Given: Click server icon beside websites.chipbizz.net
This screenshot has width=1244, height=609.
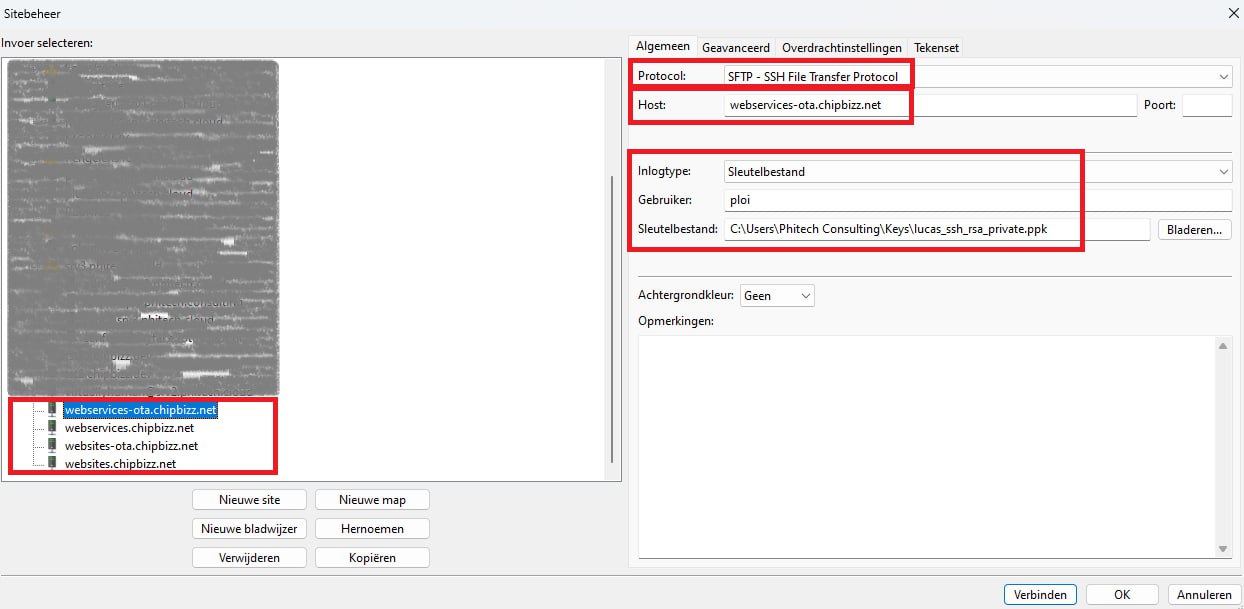Looking at the screenshot, I should [x=52, y=464].
